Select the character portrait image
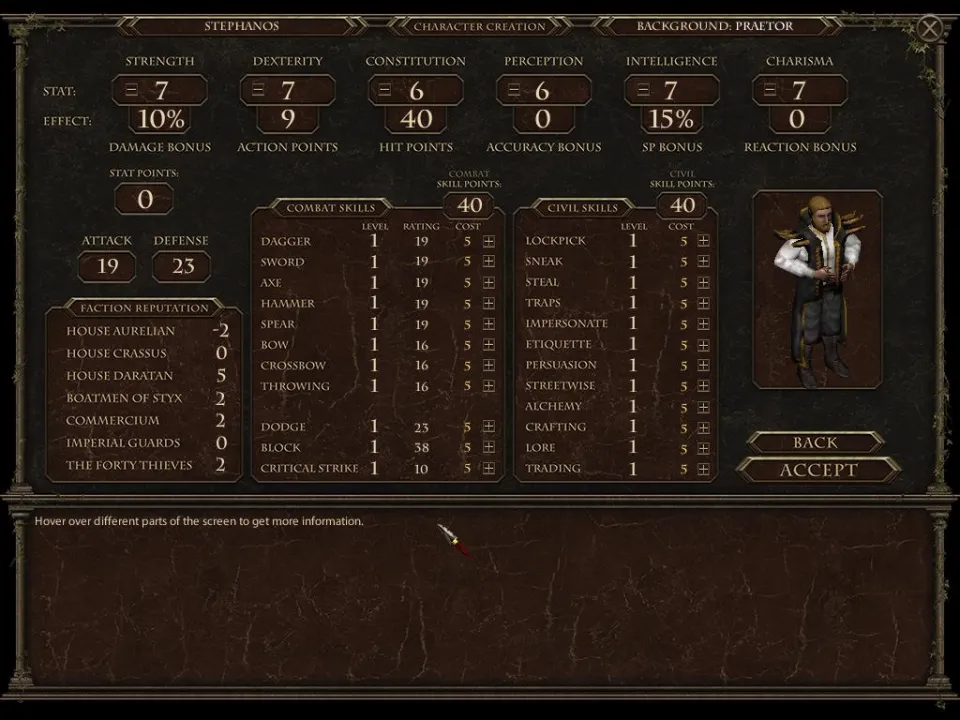Viewport: 960px width, 720px height. click(817, 290)
